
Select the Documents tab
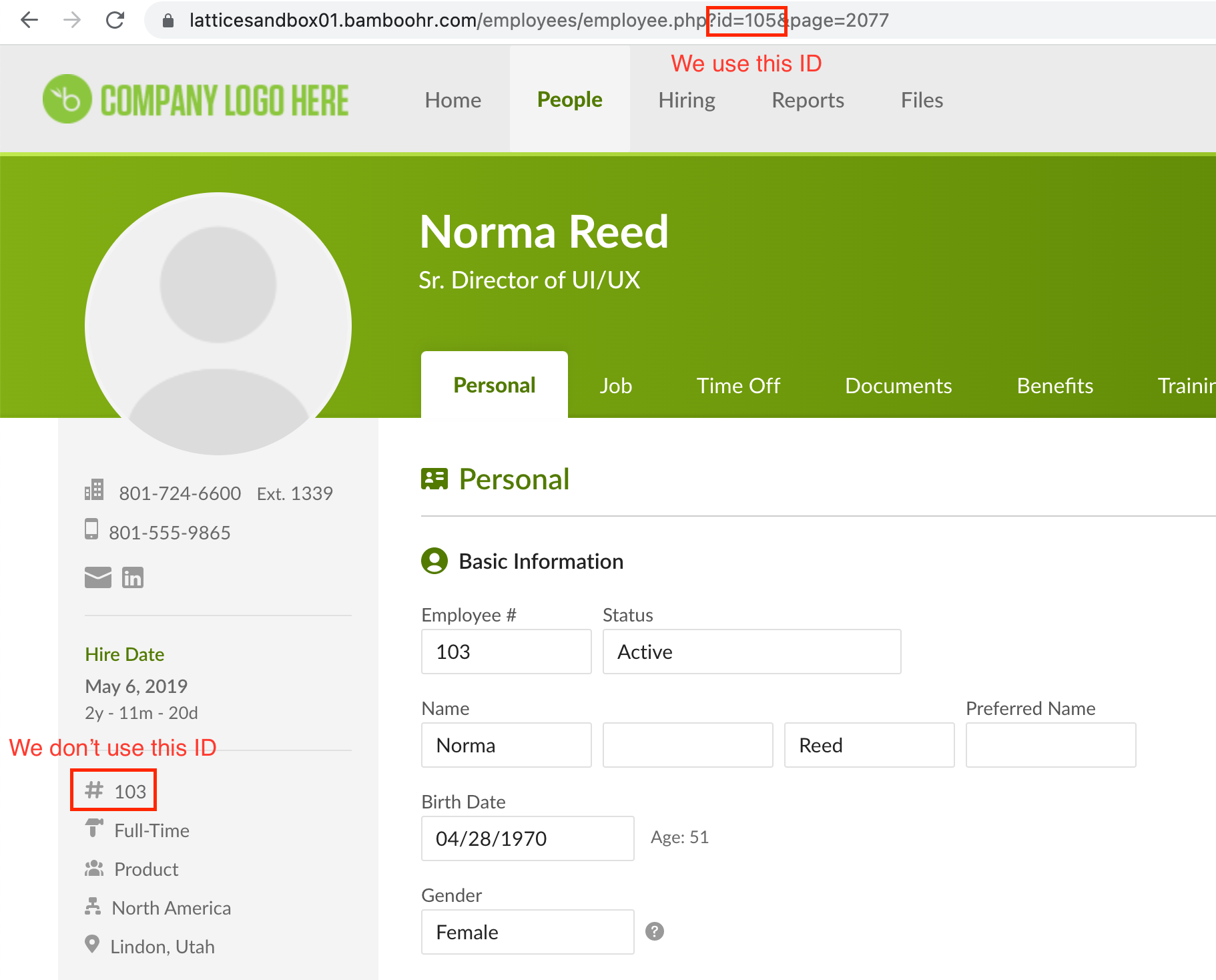(x=898, y=385)
